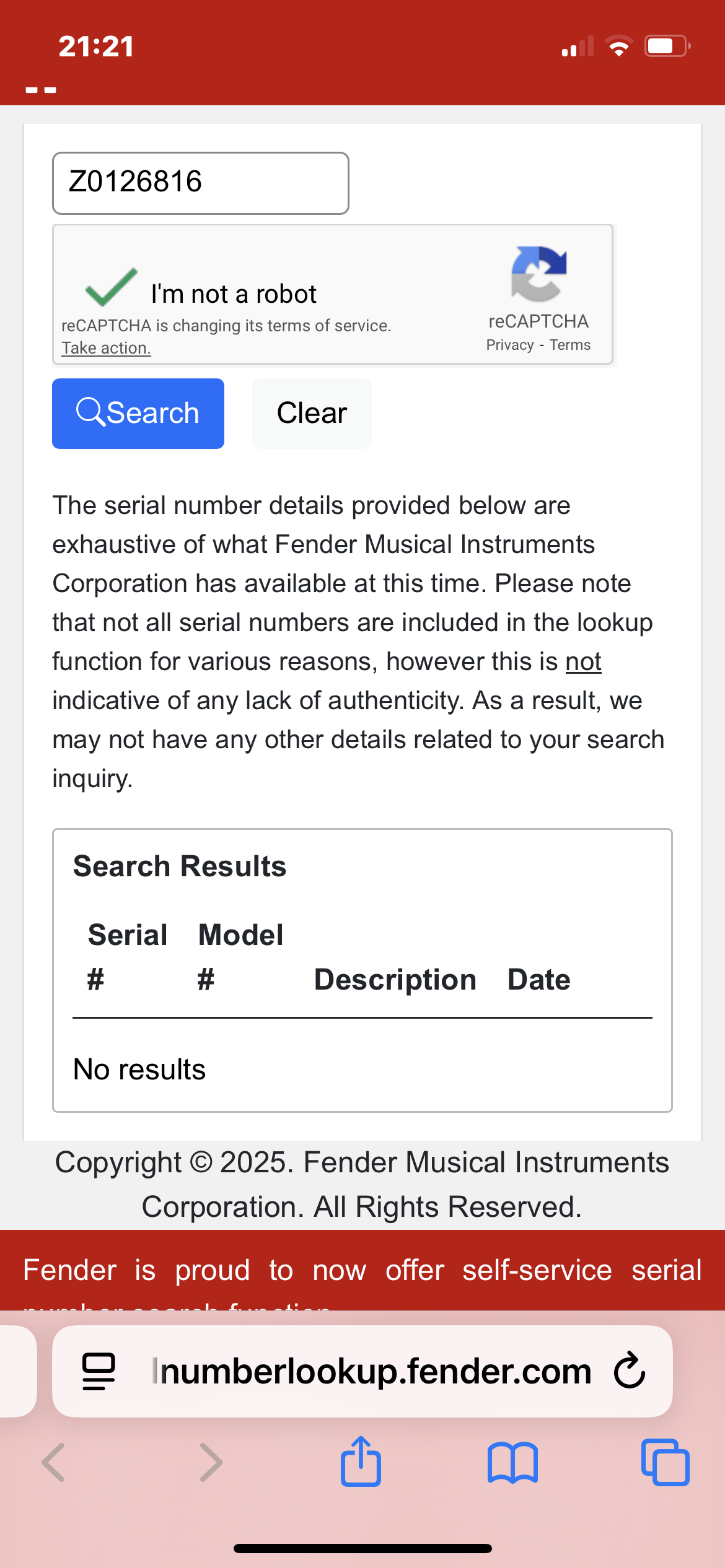The image size is (725, 1568).
Task: Open the reCAPTCHA Take action link
Action: 106,348
